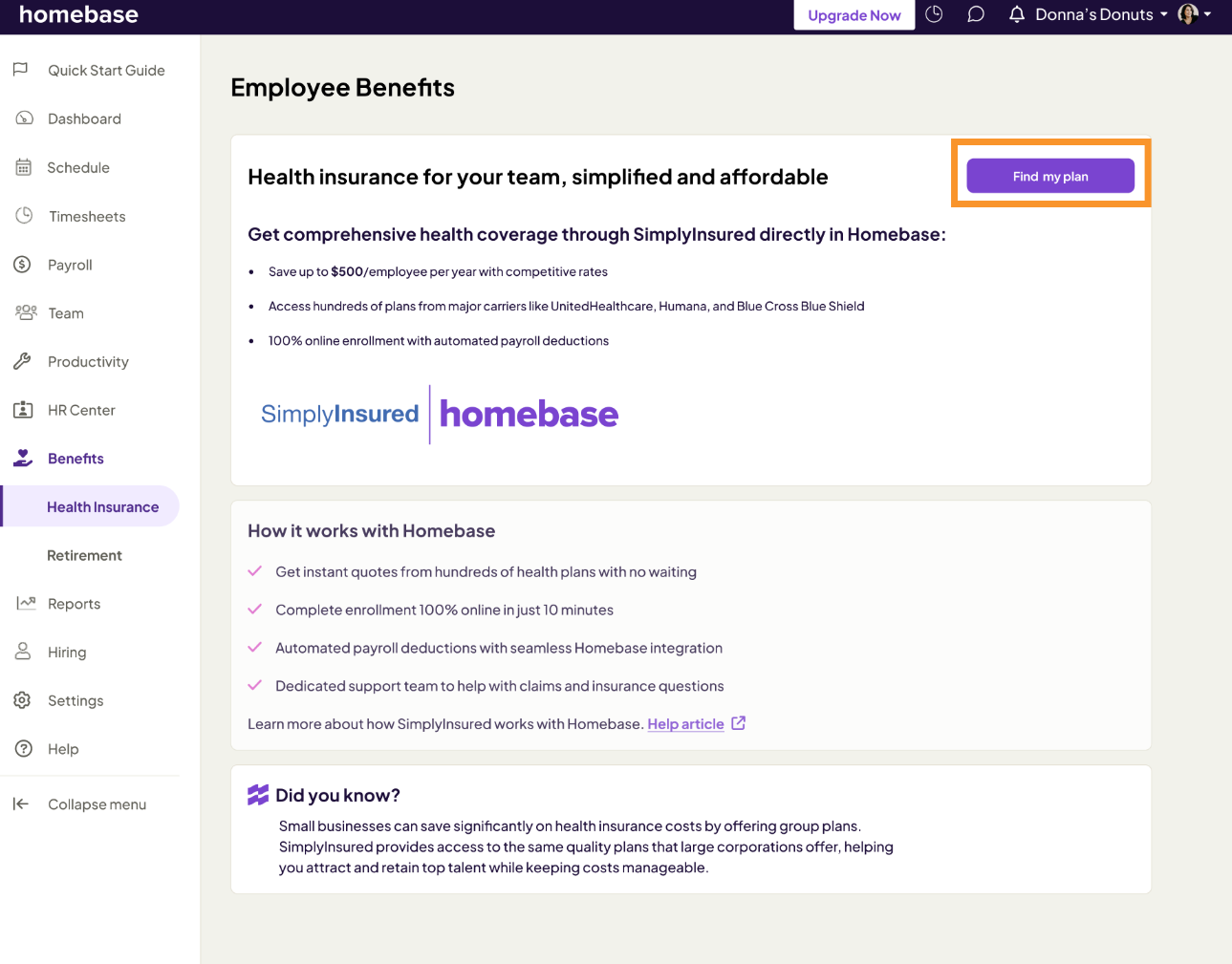Viewport: 1232px width, 964px height.
Task: Click the "100% online enrollment" bullet
Action: coord(439,341)
